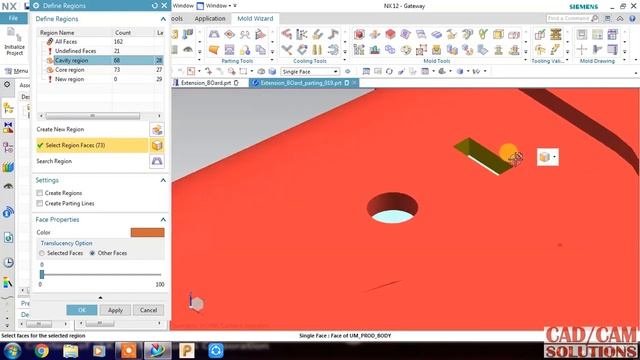The width and height of the screenshot is (640, 360).
Task: Select the Other Faces translucency option
Action: tap(92, 253)
